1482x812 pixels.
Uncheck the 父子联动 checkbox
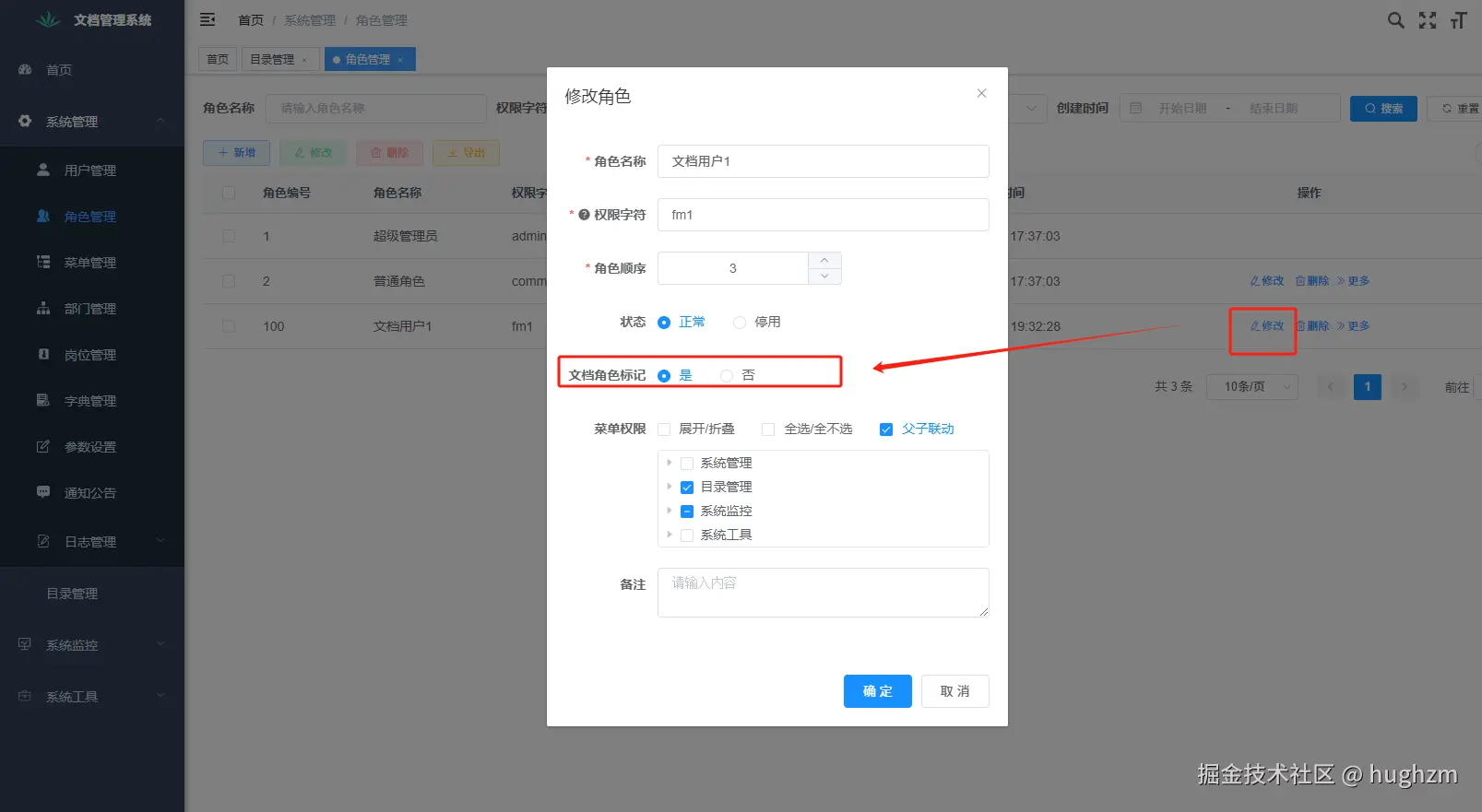[886, 430]
